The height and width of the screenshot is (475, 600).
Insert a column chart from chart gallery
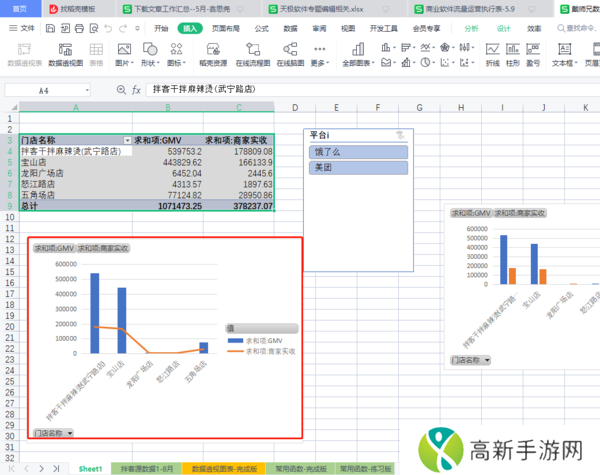pyautogui.click(x=388, y=47)
